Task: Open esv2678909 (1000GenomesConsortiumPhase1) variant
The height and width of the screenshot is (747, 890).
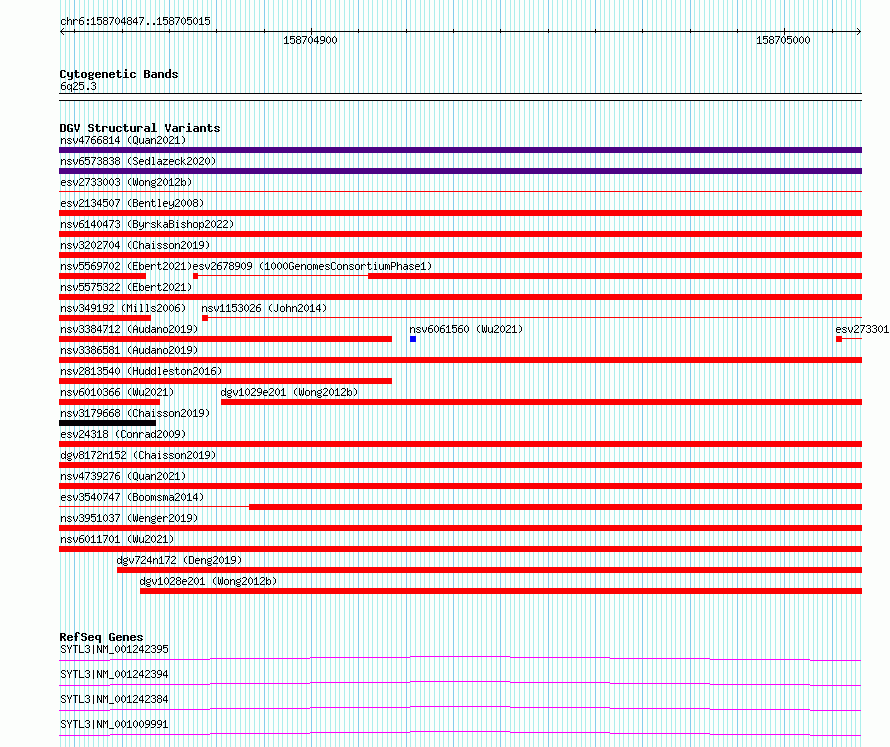Action: coord(312,266)
